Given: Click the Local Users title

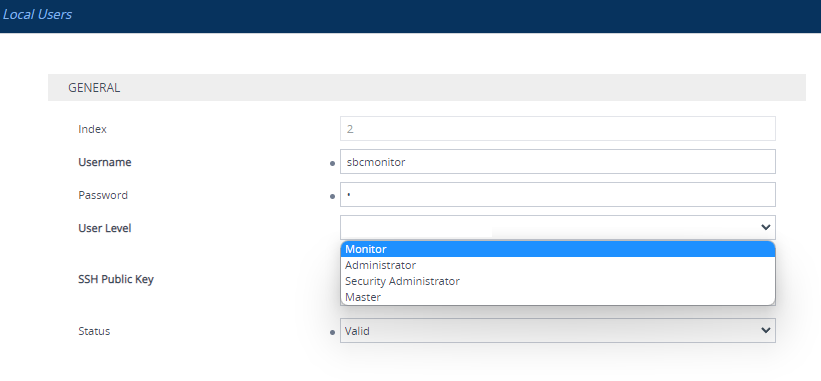Looking at the screenshot, I should coord(37,15).
